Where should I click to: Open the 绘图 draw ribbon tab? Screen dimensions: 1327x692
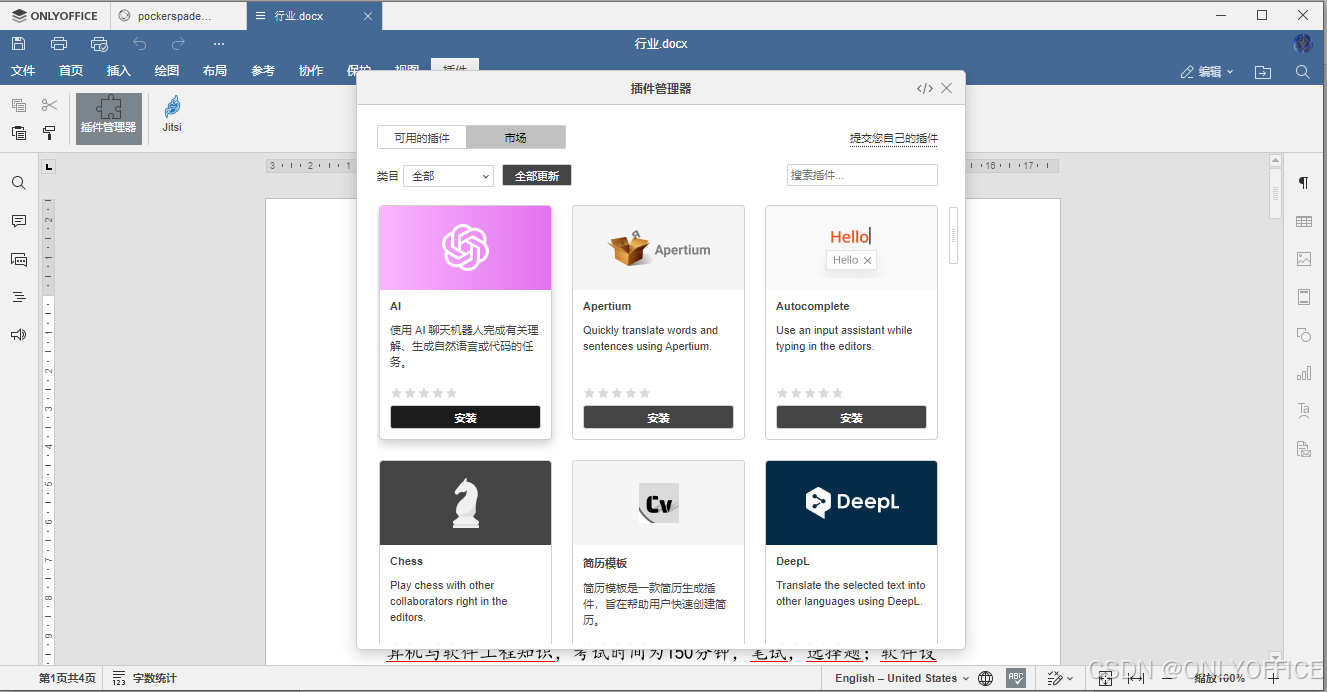click(x=167, y=71)
